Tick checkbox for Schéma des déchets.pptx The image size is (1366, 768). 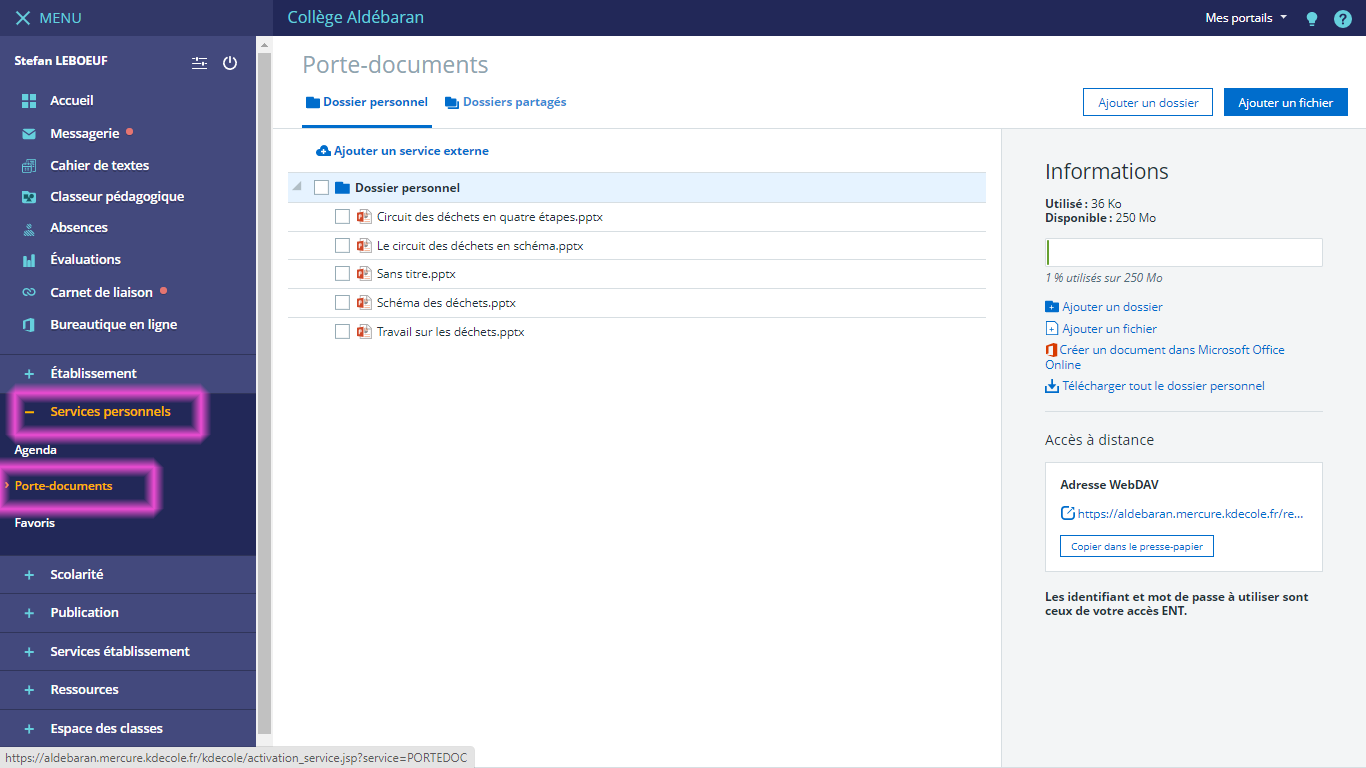tap(342, 302)
